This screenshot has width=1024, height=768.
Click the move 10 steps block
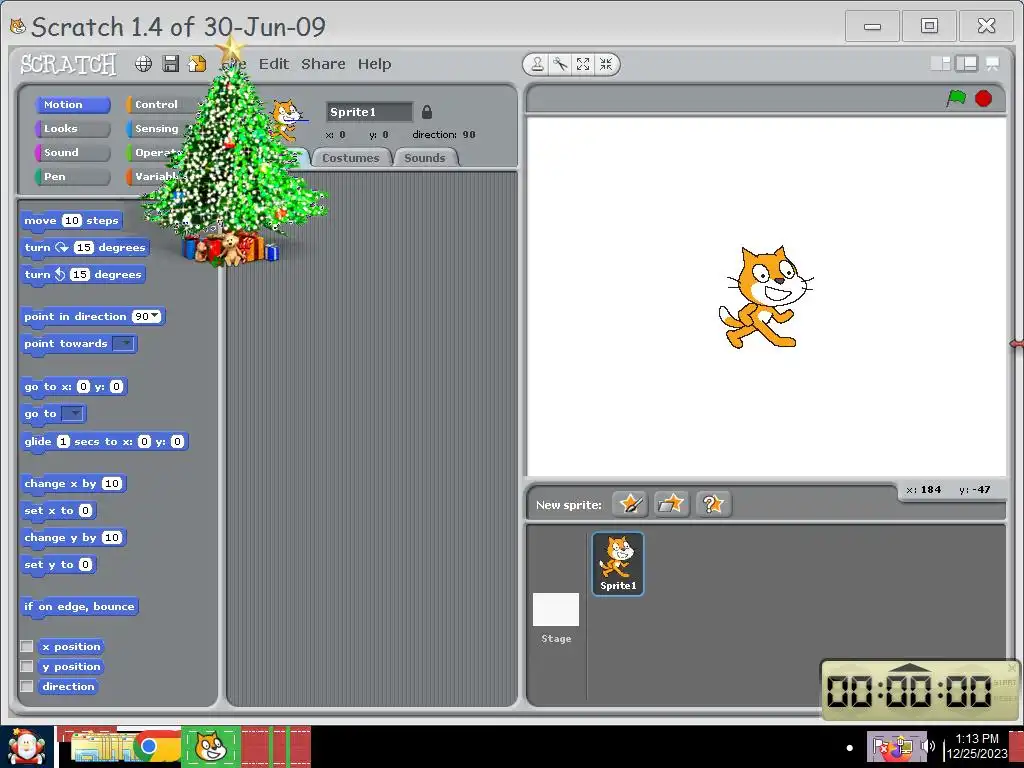71,221
